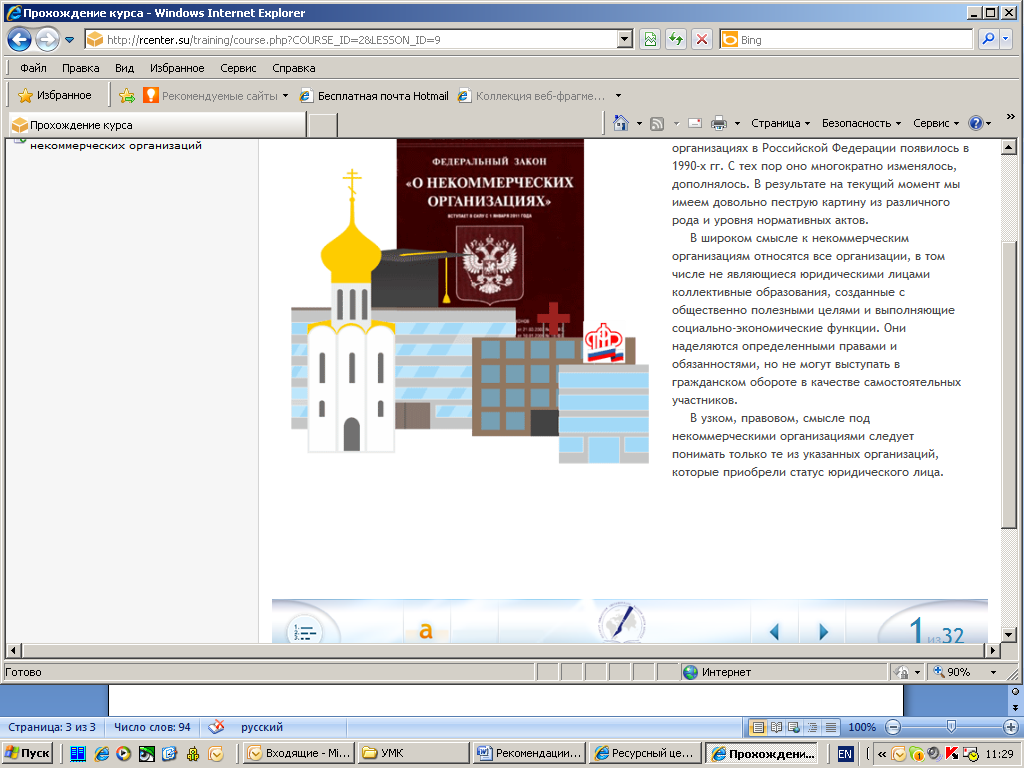1024x768 pixels.
Task: Click the vertical scrollbar down arrow
Action: tap(1008, 634)
